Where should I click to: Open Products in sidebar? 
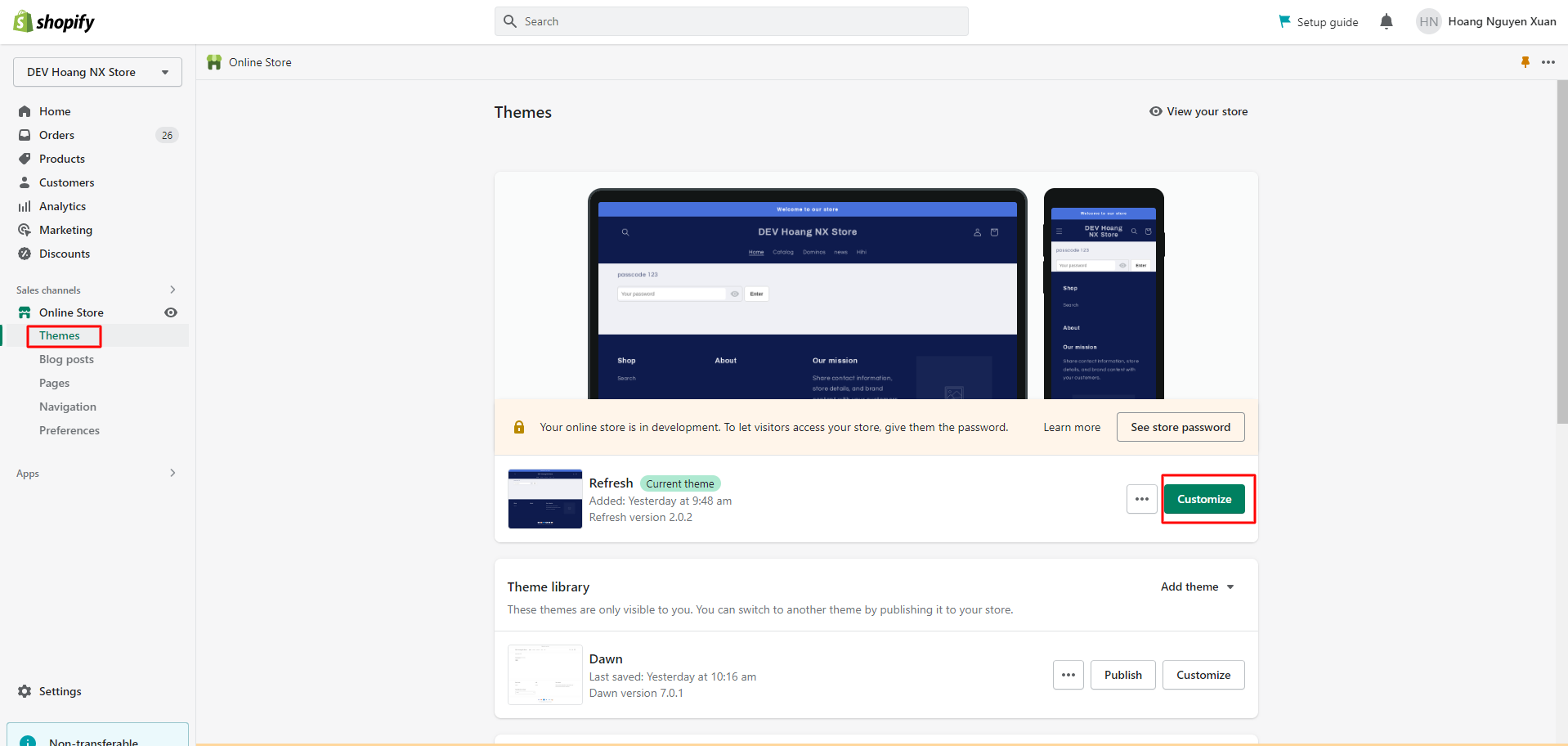tap(62, 159)
